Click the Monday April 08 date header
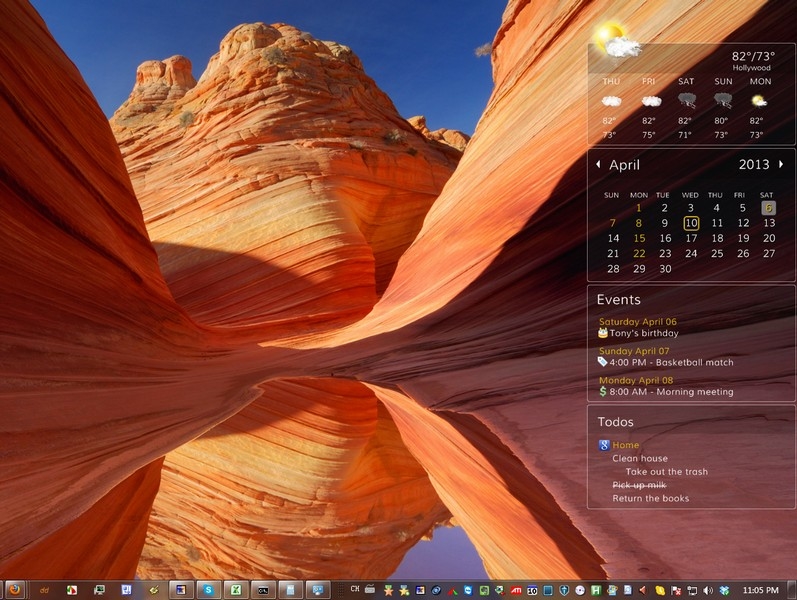Screen dimensions: 797x600 [636, 380]
